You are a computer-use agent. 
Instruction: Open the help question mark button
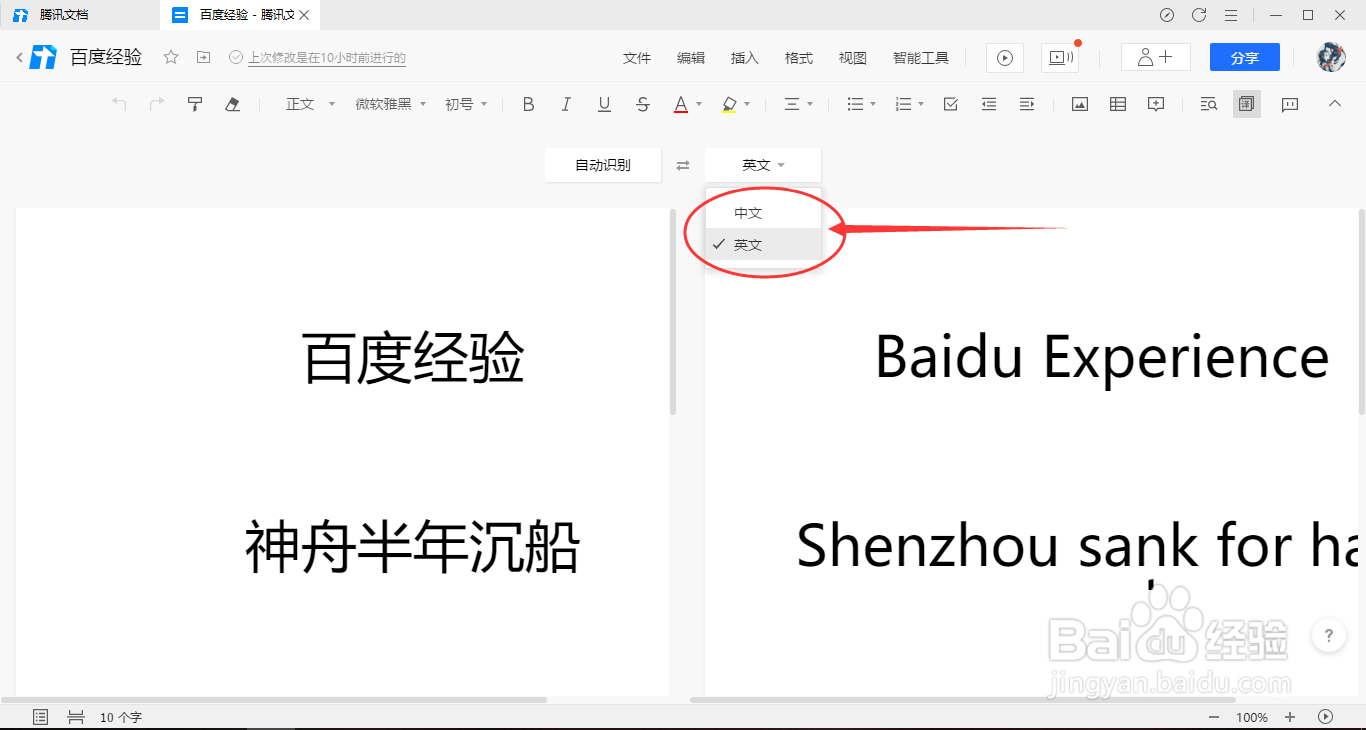tap(1328, 635)
